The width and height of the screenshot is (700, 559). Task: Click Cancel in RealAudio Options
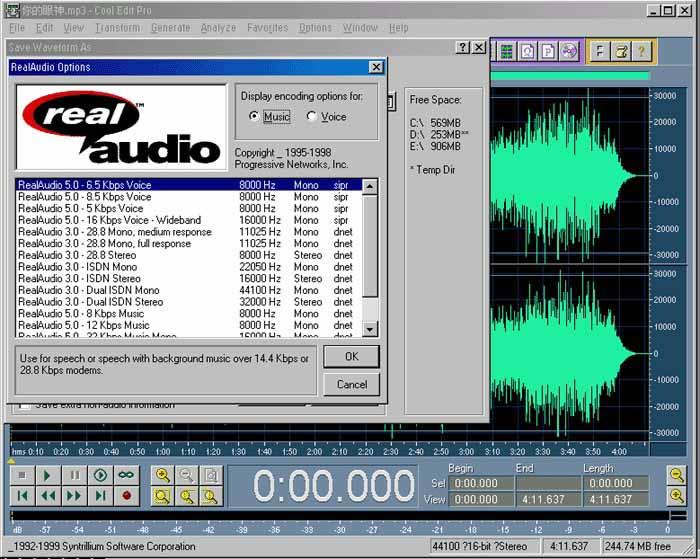click(351, 384)
